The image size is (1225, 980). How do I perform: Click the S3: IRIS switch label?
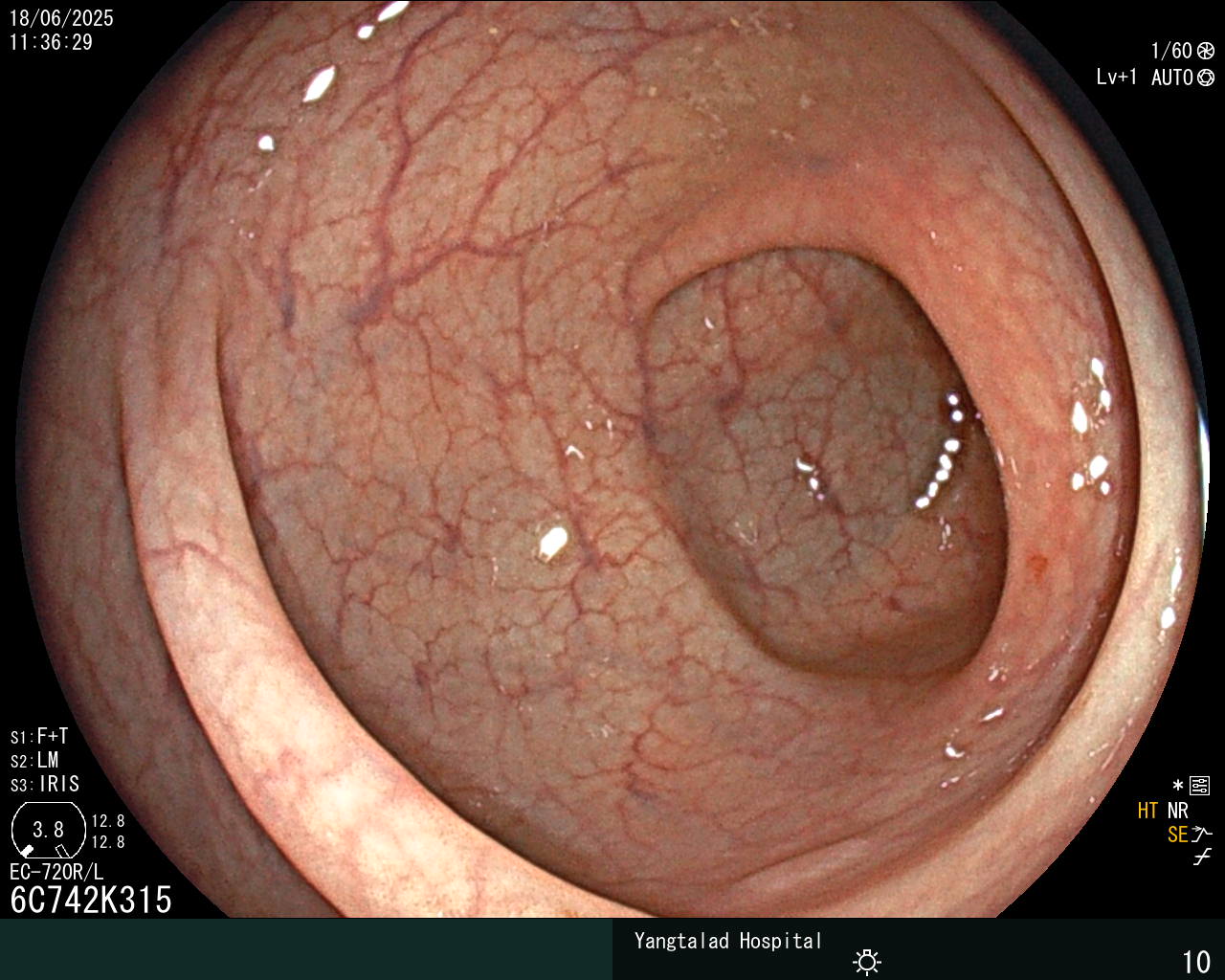45,785
